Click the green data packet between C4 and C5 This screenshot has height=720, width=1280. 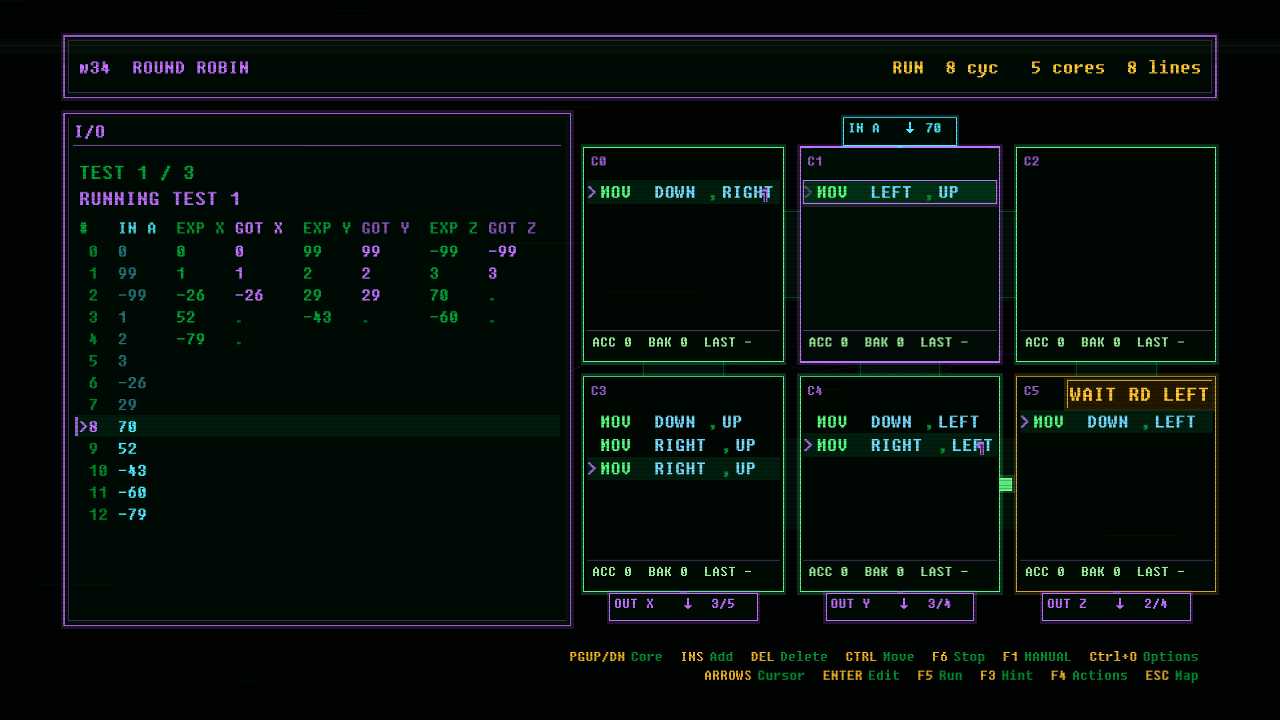pyautogui.click(x=1006, y=485)
